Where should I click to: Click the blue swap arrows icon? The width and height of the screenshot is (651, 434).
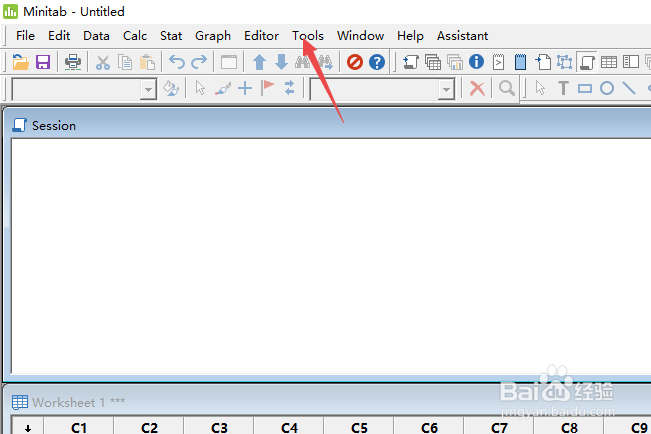click(x=289, y=88)
